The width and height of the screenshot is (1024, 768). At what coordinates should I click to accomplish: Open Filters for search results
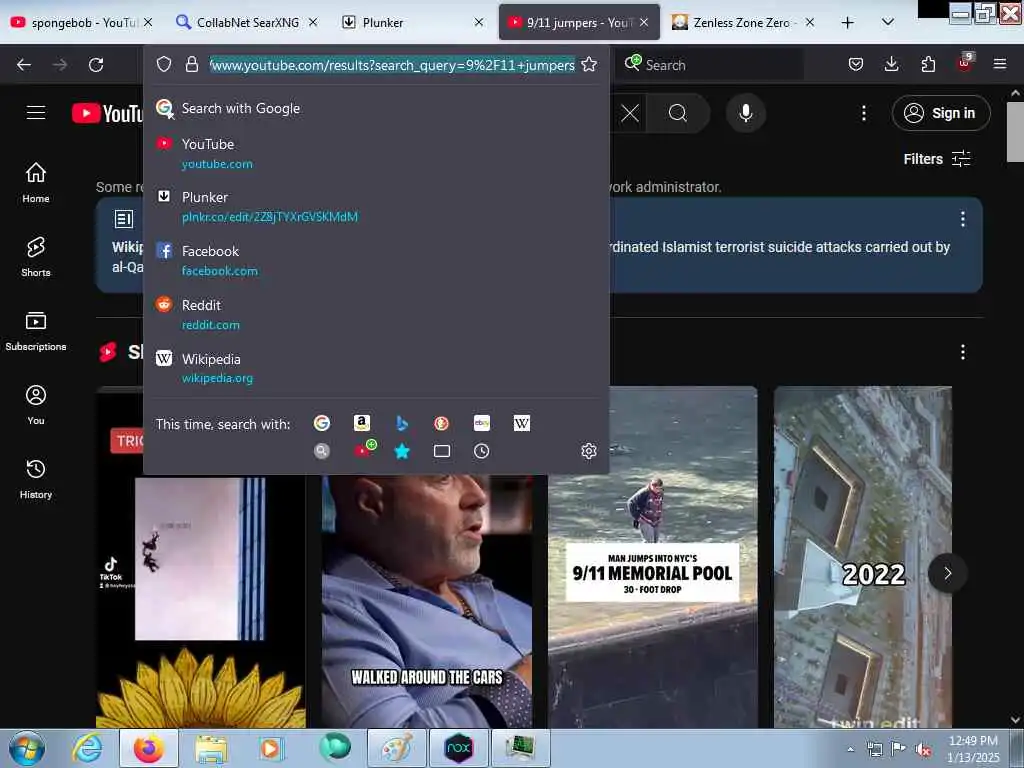(x=936, y=159)
